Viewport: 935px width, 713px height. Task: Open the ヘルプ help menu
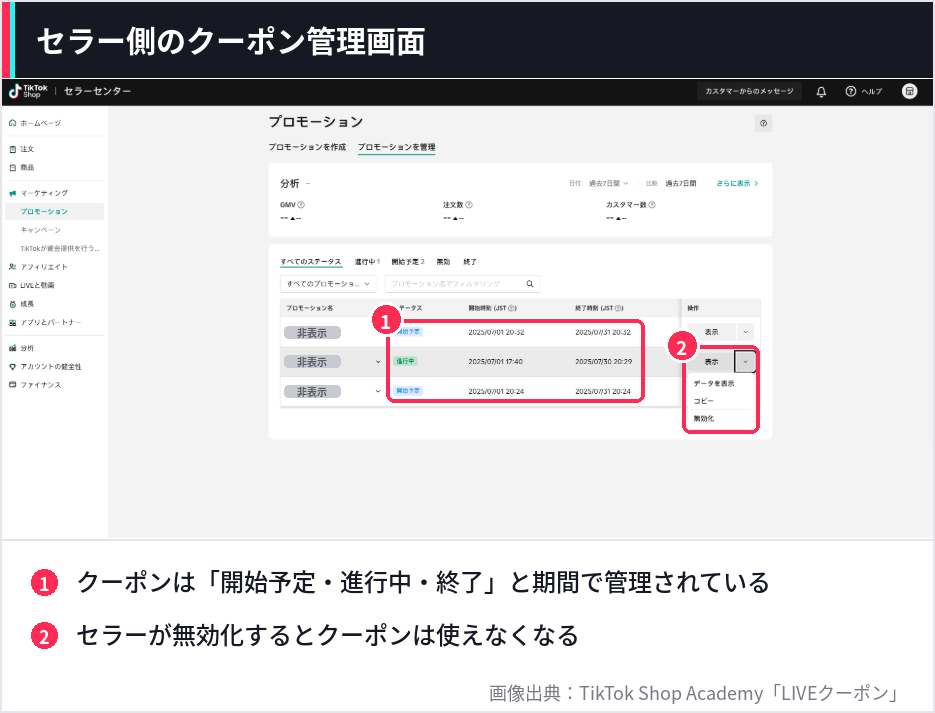coord(863,91)
